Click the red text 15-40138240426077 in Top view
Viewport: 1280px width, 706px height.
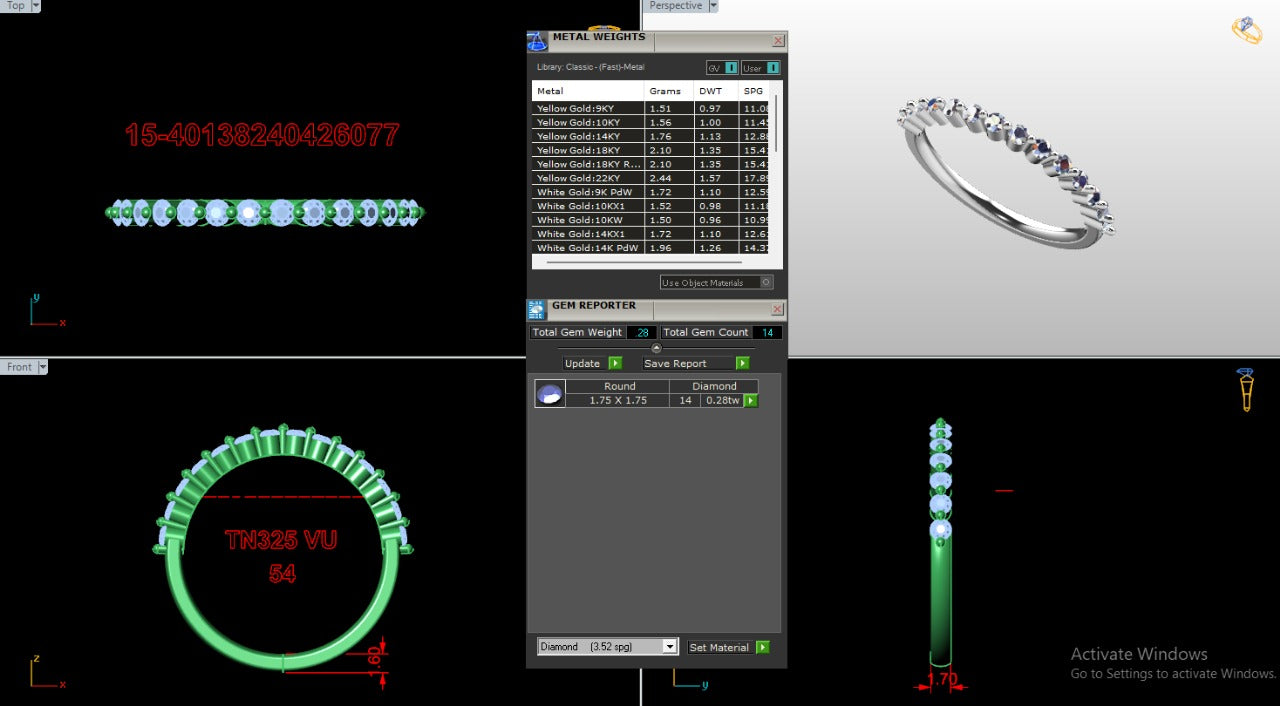click(x=262, y=135)
